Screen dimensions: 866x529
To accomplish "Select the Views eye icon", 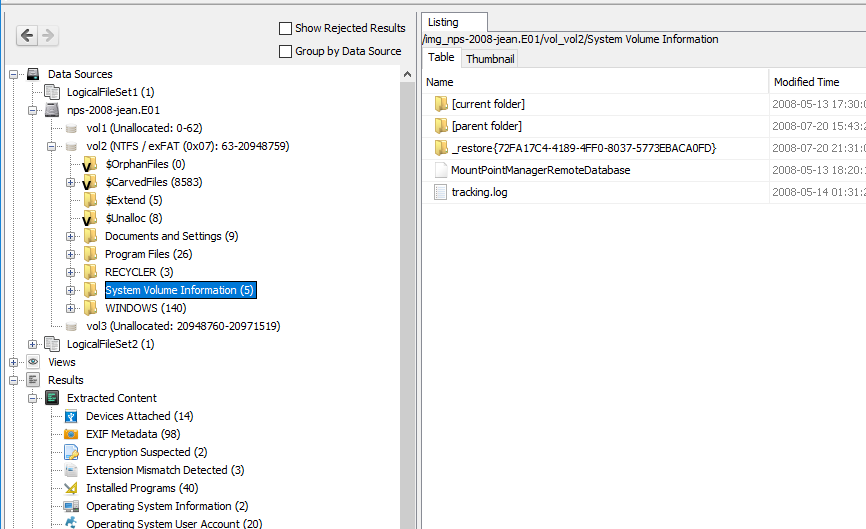I will [33, 362].
